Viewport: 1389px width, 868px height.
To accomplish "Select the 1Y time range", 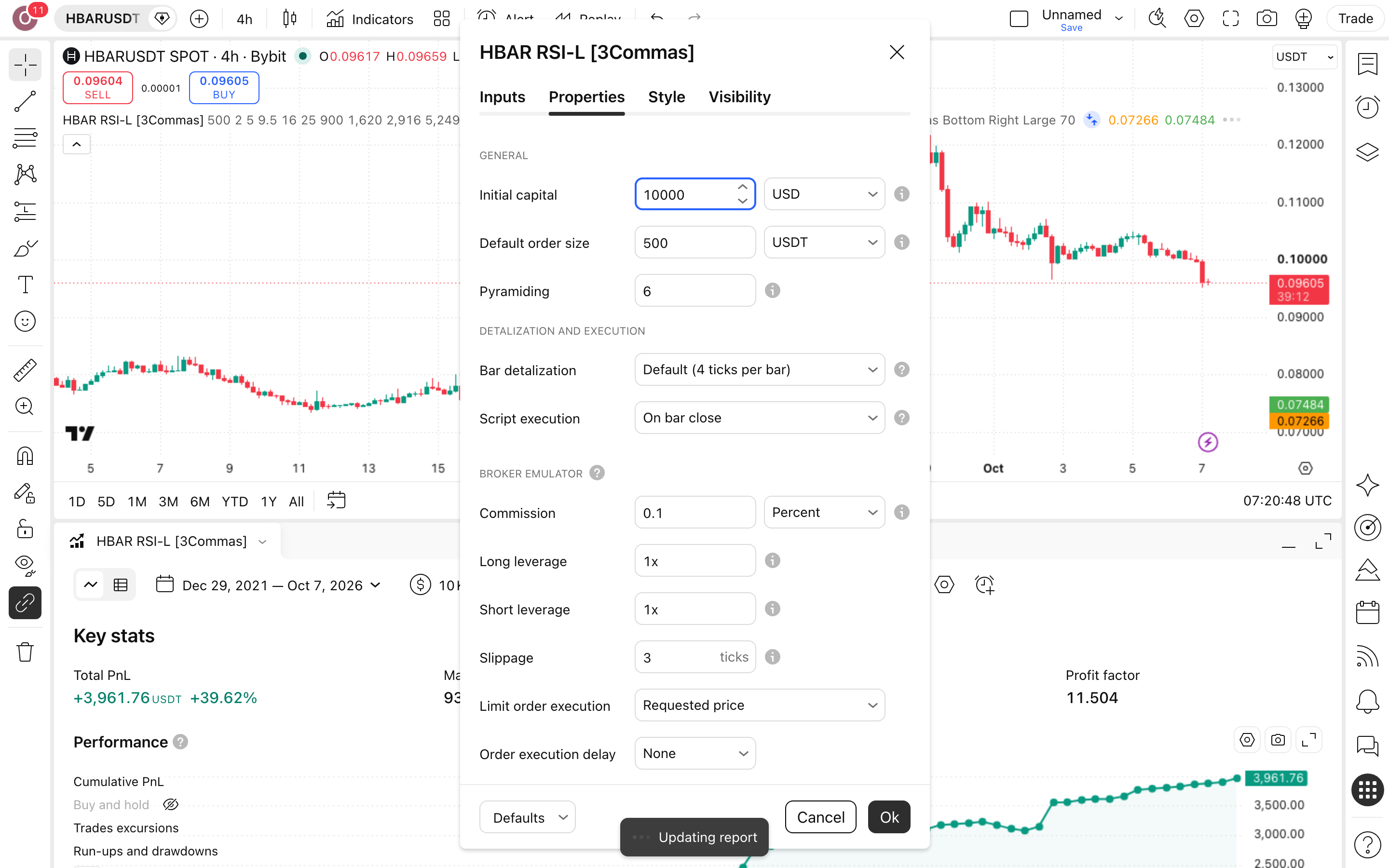I will coord(269,502).
